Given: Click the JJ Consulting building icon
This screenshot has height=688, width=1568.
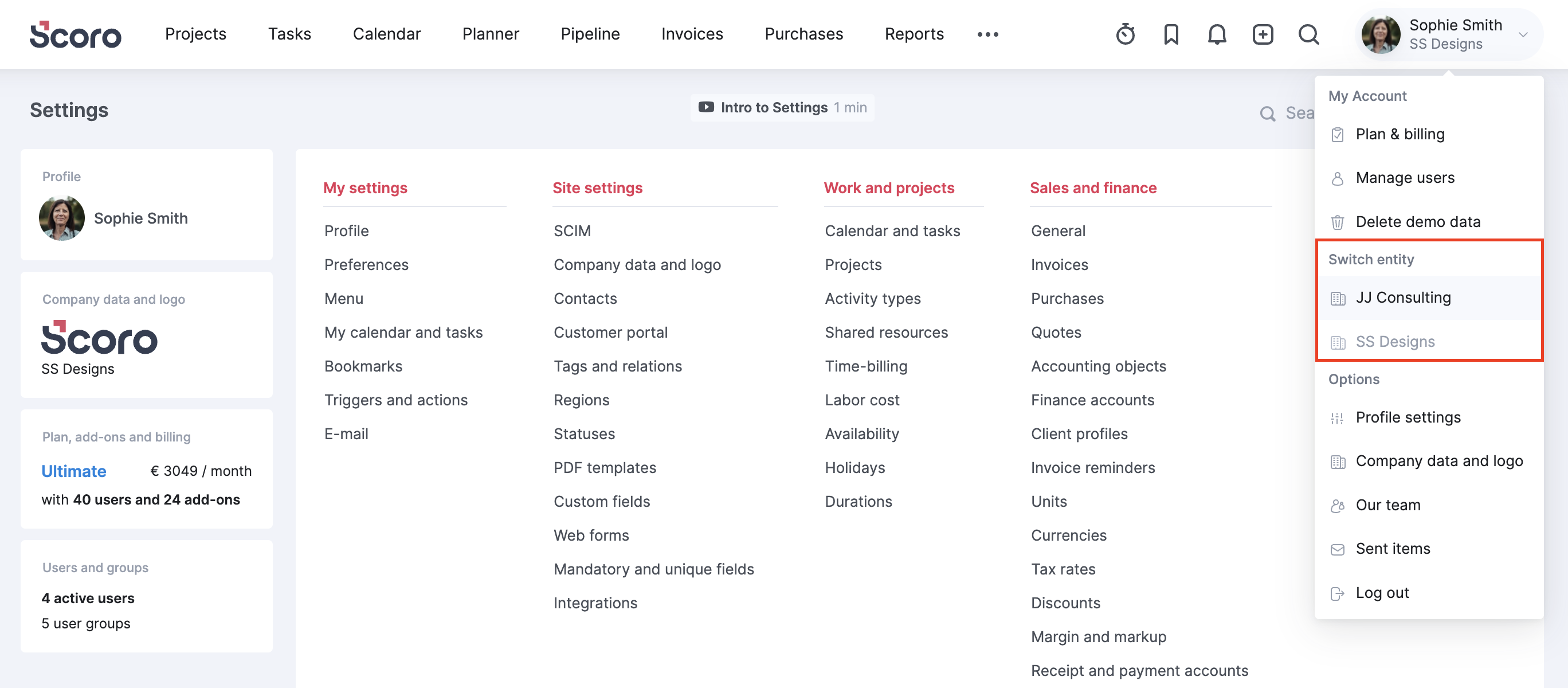Looking at the screenshot, I should click(x=1337, y=298).
